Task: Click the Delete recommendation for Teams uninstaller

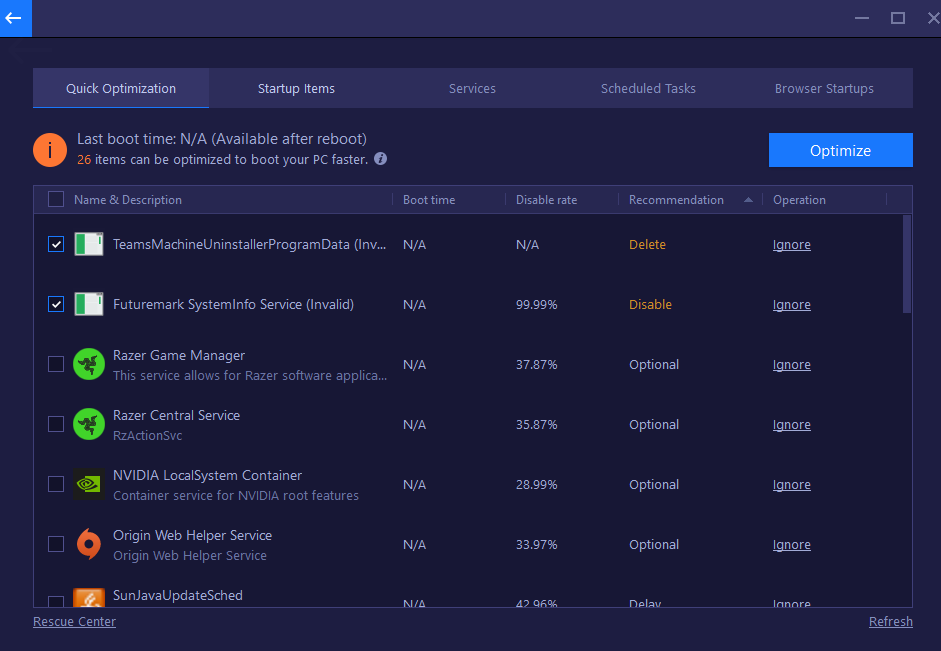Action: 647,244
